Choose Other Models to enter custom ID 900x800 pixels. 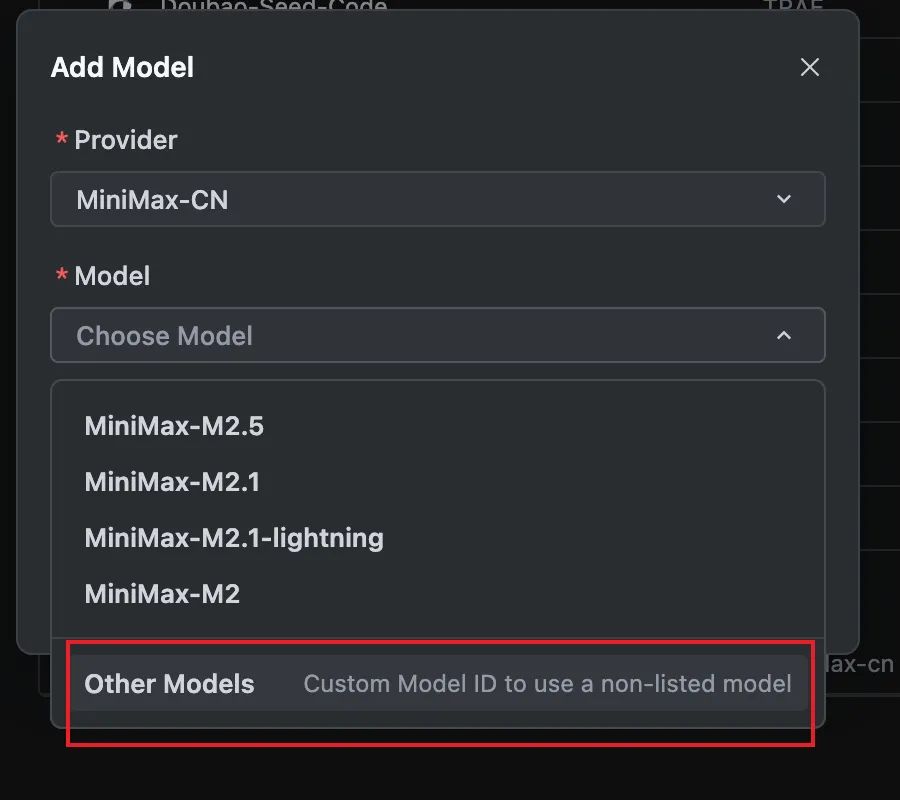[x=439, y=684]
